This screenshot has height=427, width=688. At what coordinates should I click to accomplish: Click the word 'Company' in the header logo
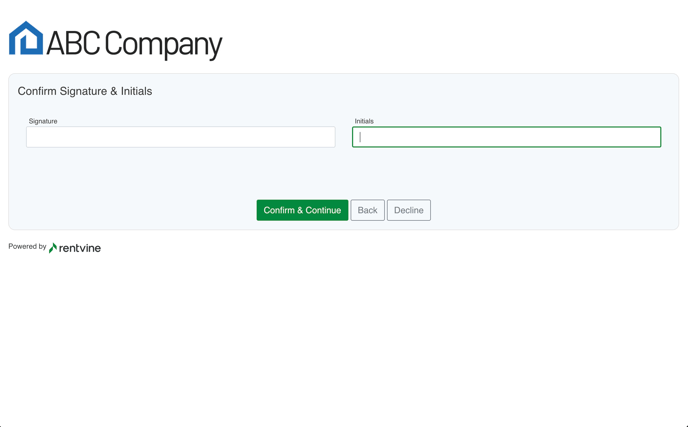pyautogui.click(x=163, y=45)
